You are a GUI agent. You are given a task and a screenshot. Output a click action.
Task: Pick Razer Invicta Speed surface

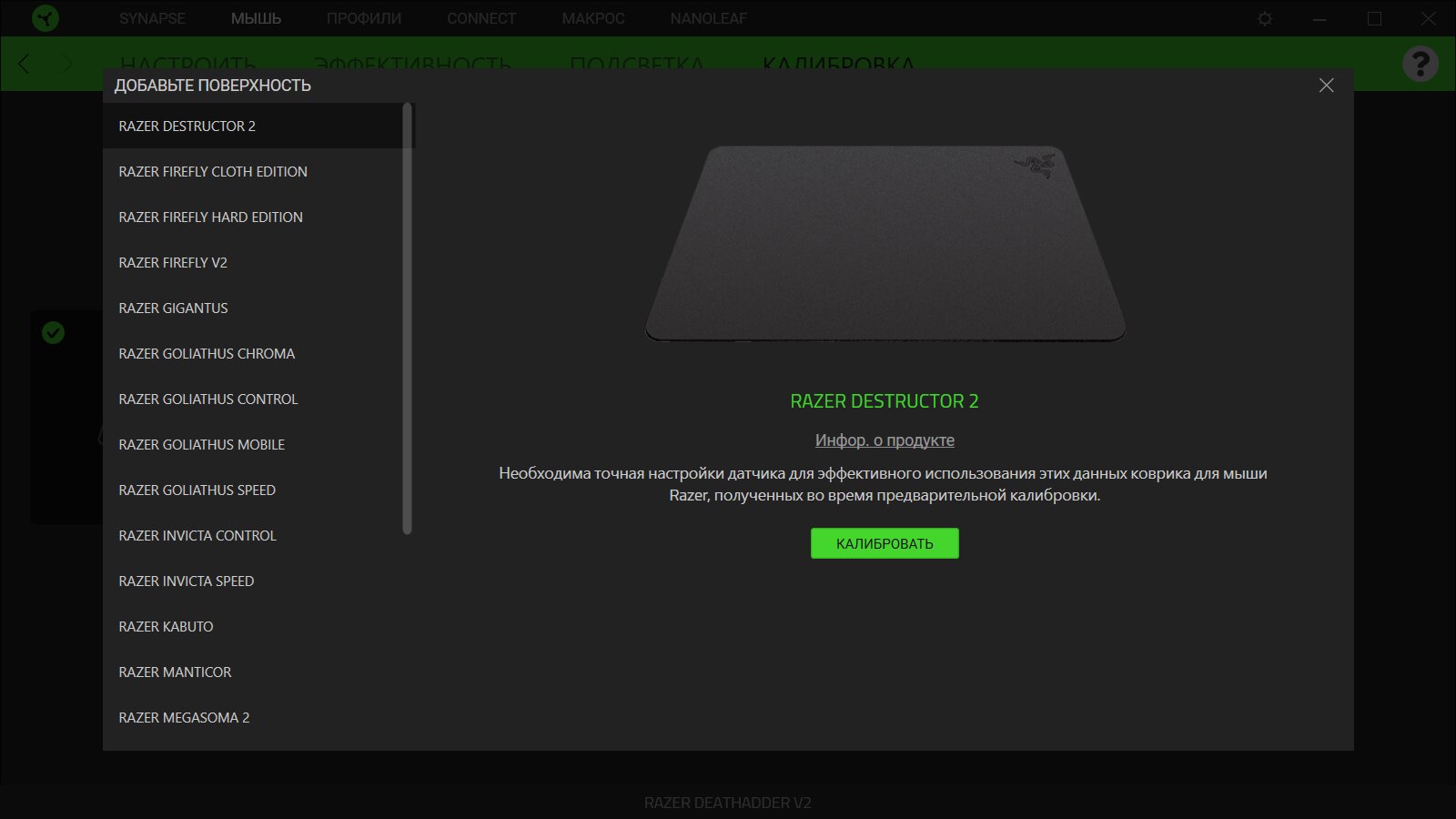253,581
